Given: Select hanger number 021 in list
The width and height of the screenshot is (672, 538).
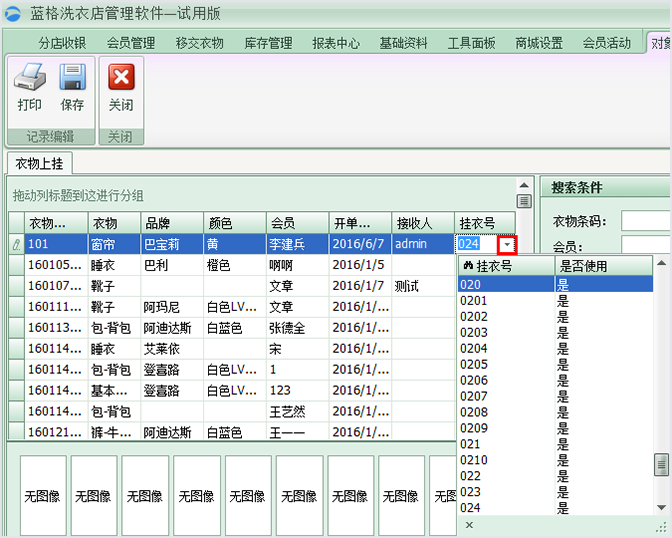Looking at the screenshot, I should pos(555,444).
